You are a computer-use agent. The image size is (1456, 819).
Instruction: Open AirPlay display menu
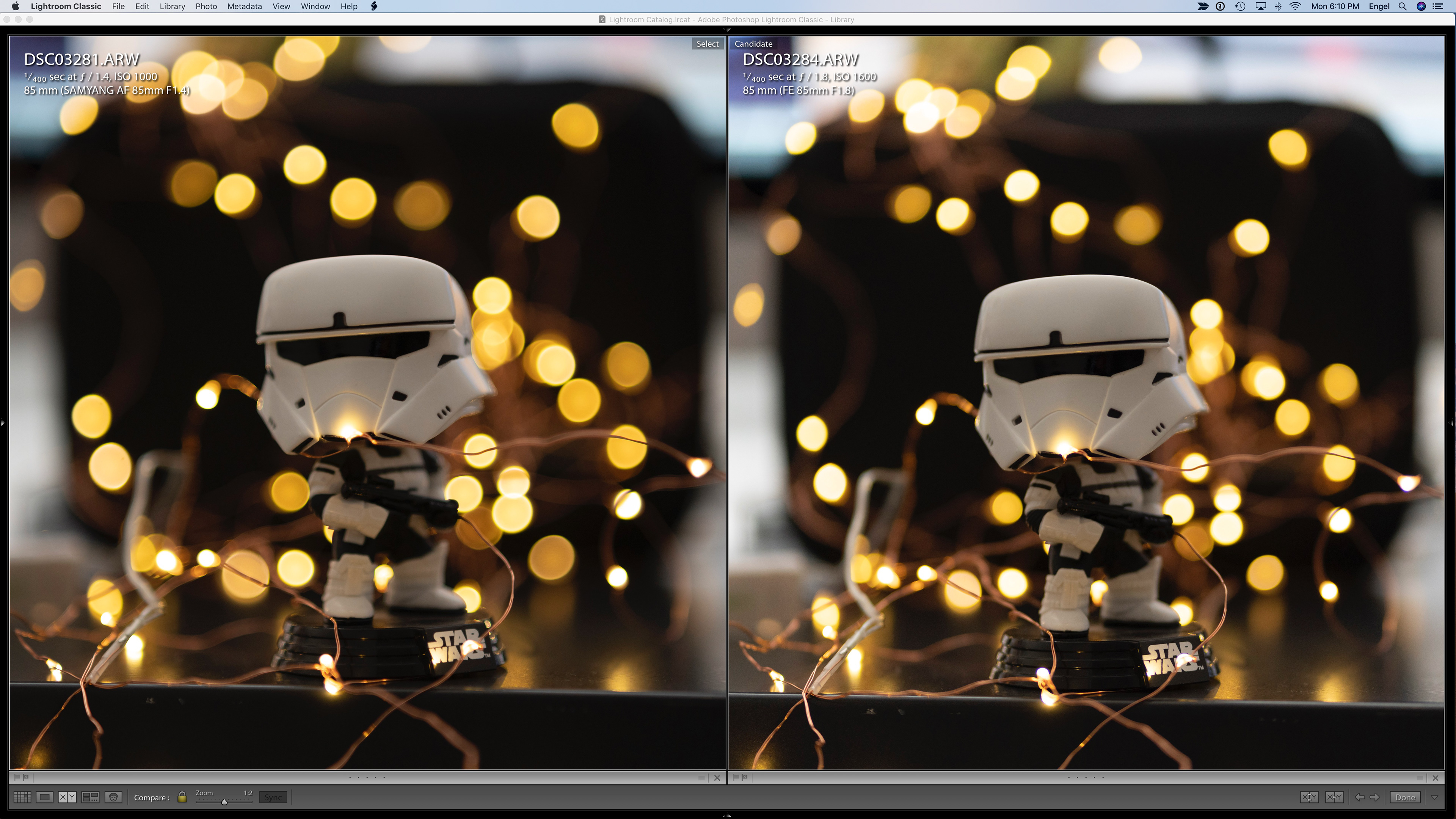tap(1260, 6)
